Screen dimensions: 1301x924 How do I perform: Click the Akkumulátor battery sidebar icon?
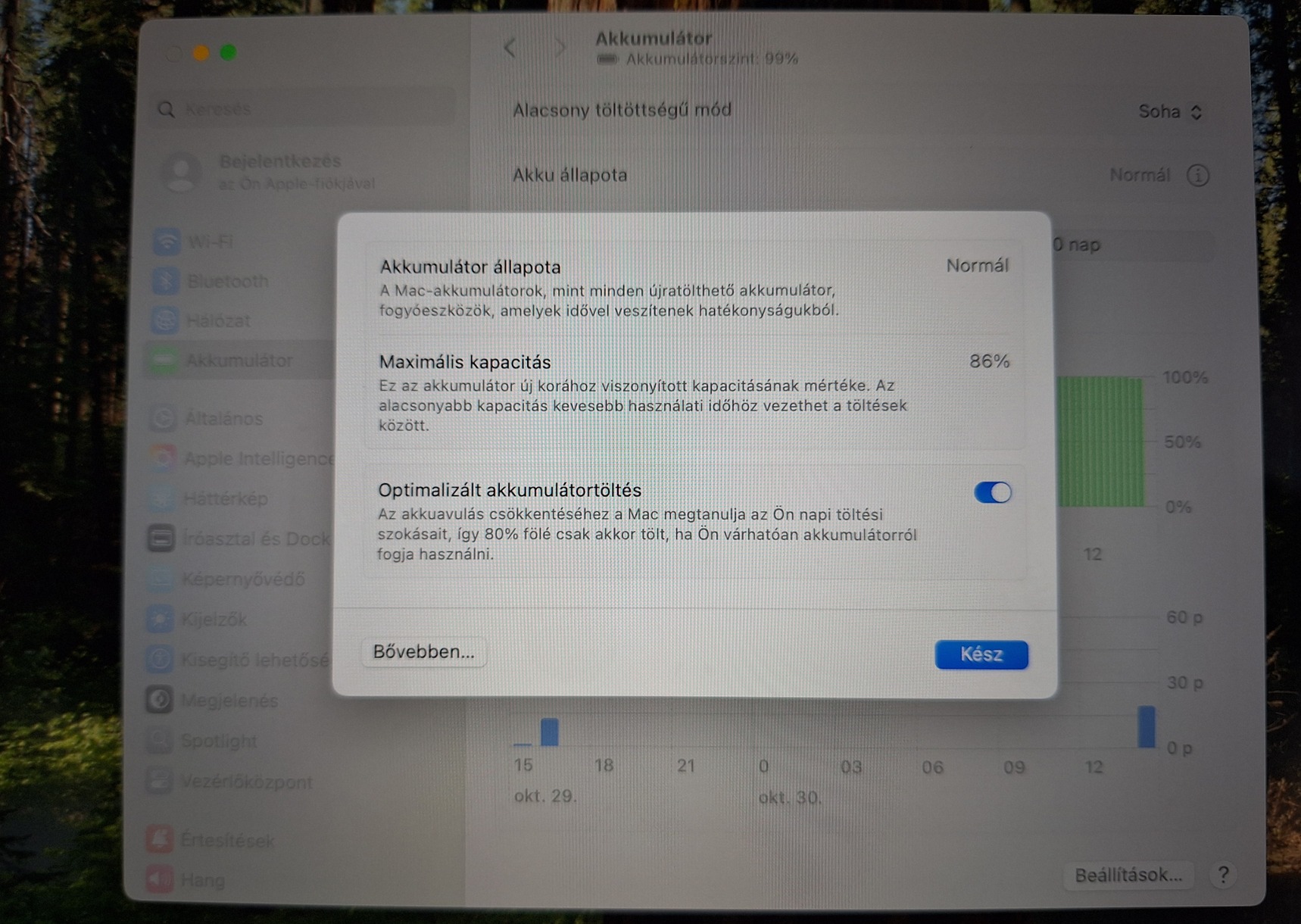[x=164, y=361]
